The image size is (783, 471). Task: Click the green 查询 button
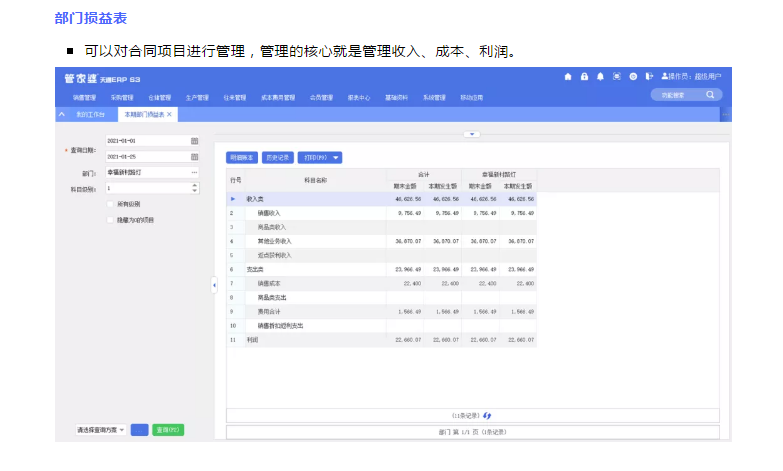coord(168,430)
